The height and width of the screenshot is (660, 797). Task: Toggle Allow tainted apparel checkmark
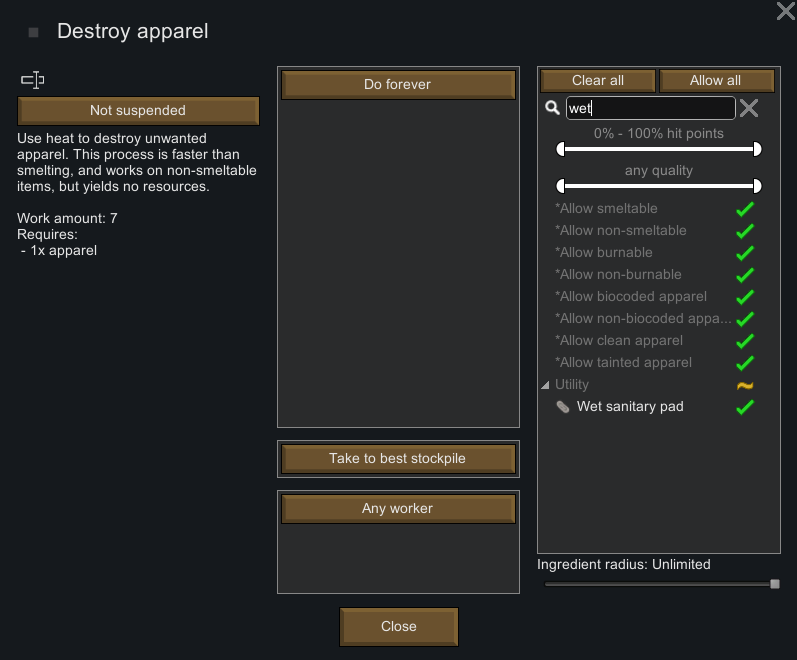coord(745,363)
